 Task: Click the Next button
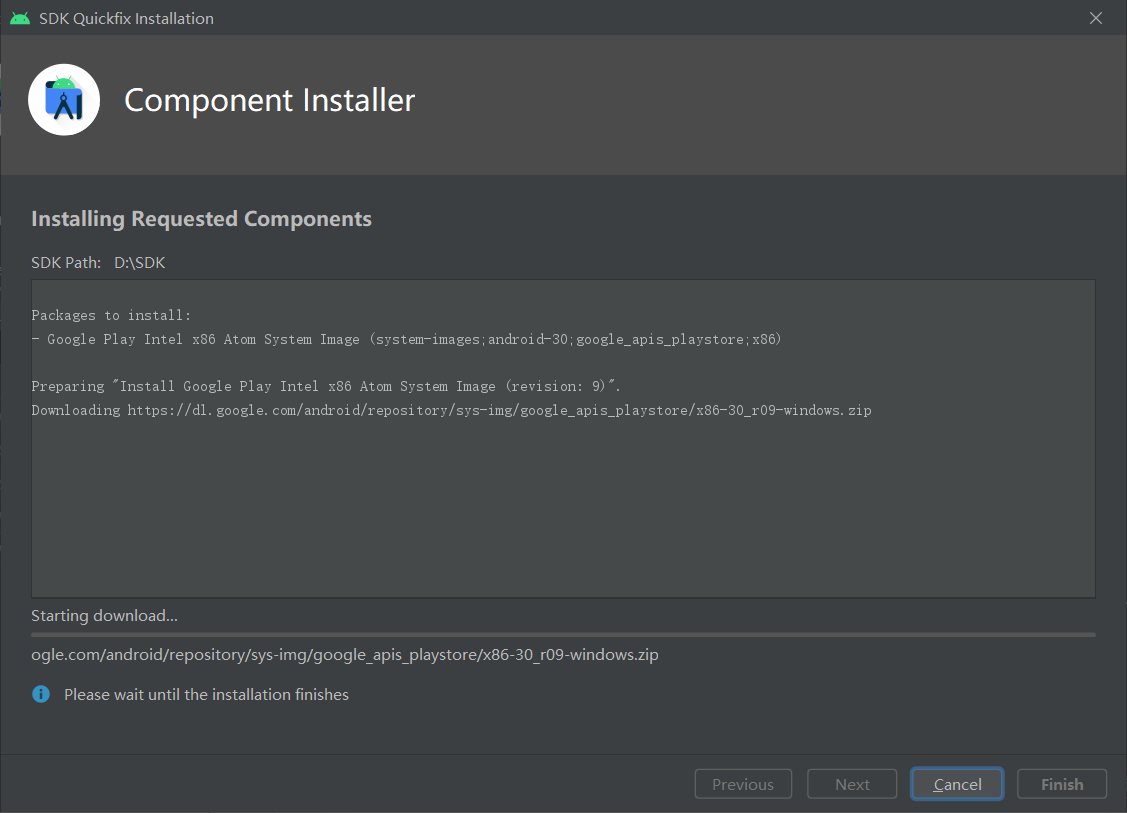click(x=851, y=784)
